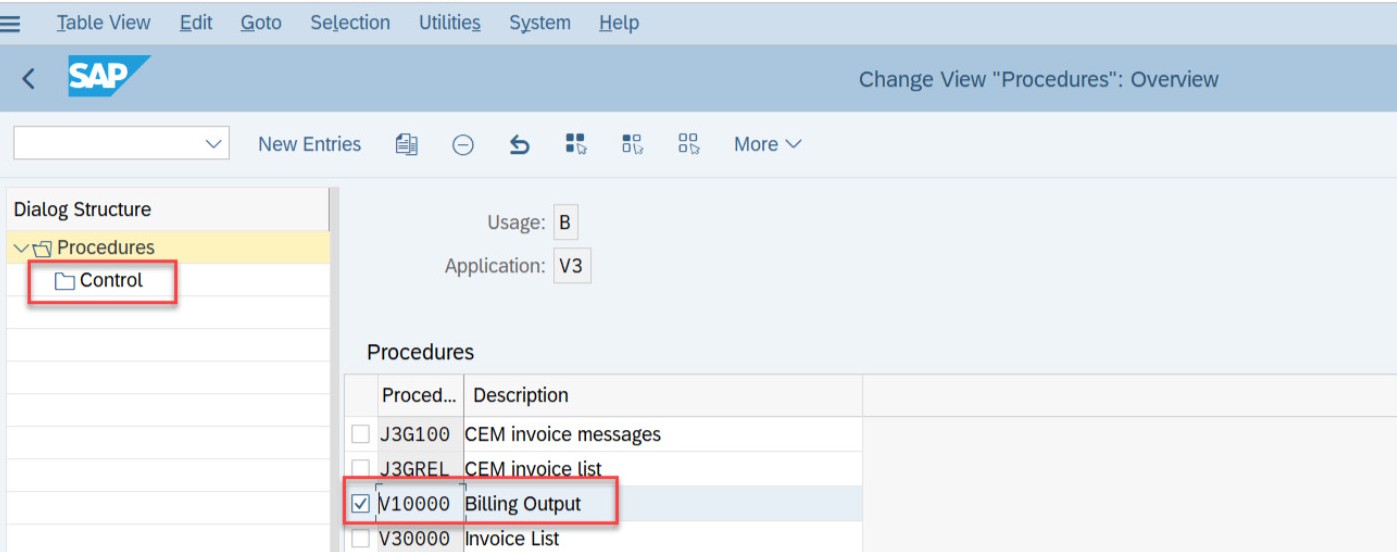Check the V30000 Invoice List checkbox
The height and width of the screenshot is (552, 1397).
[361, 539]
